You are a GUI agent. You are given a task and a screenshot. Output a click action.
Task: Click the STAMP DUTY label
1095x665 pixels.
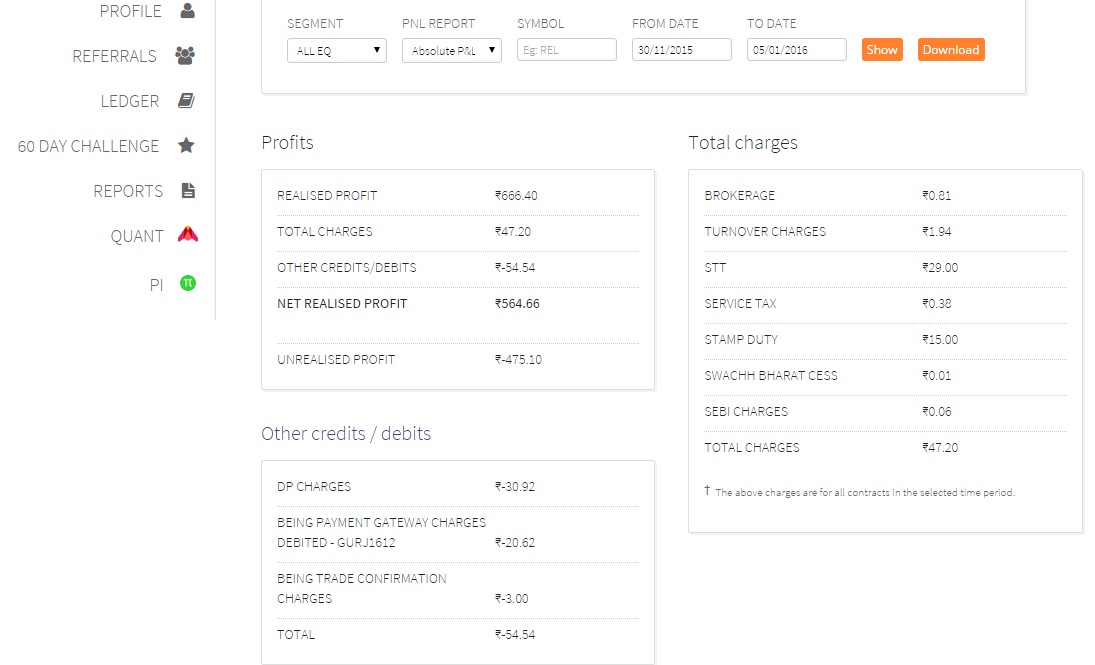click(x=741, y=339)
